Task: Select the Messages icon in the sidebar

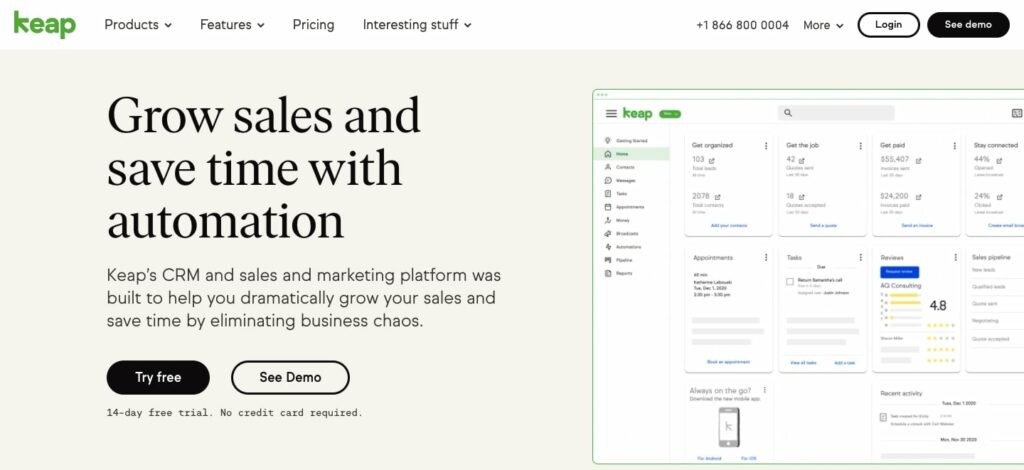Action: click(609, 180)
